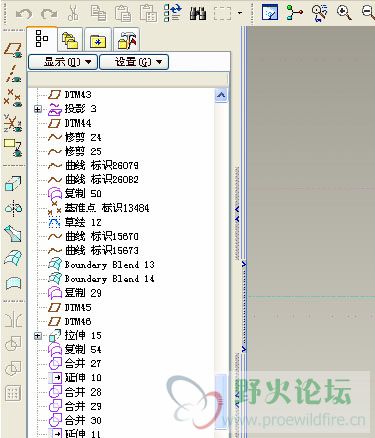Select the Boundary Blend tool icon

pos(13,258)
